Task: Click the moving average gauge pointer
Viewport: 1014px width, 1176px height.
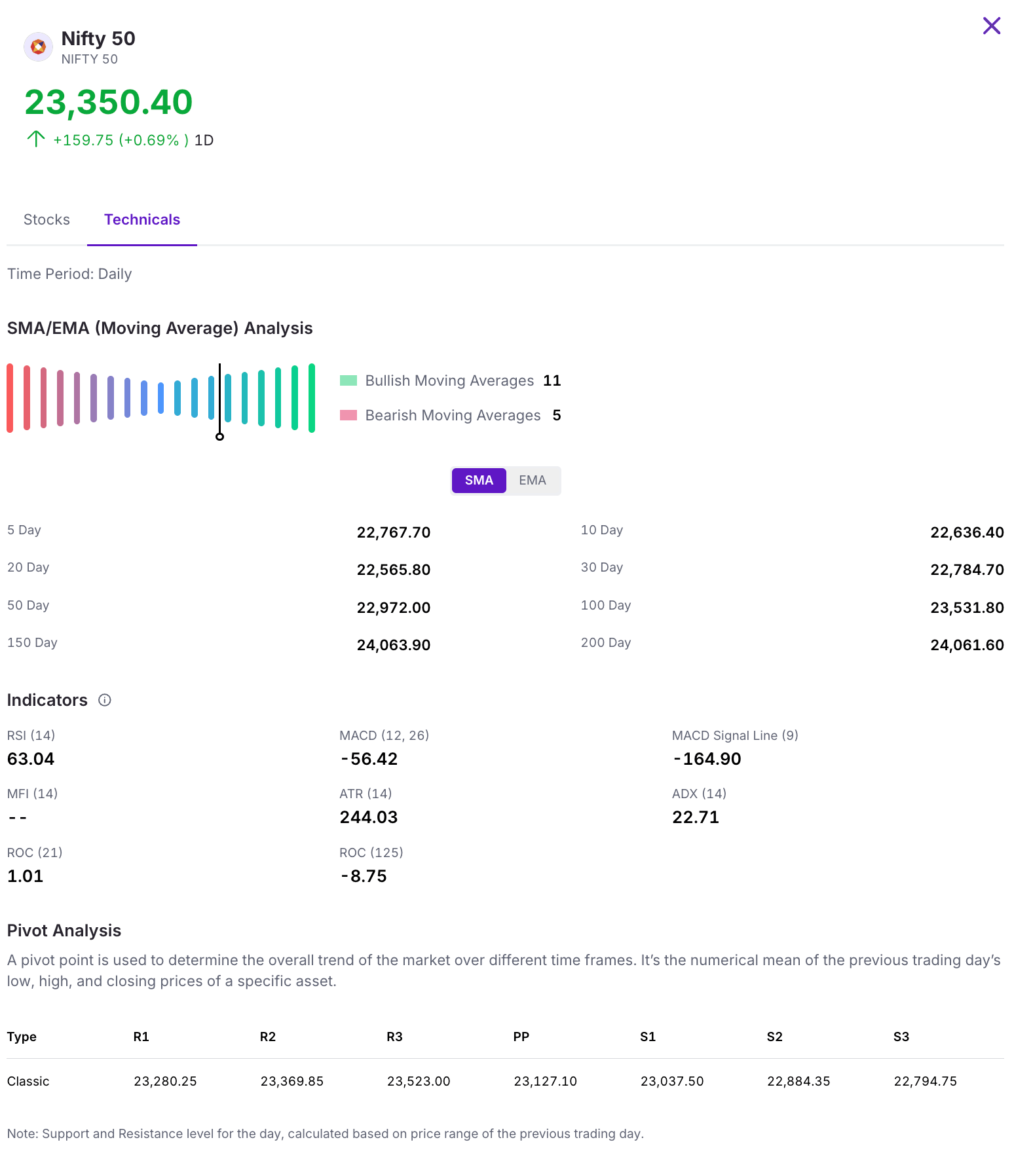Action: [220, 436]
